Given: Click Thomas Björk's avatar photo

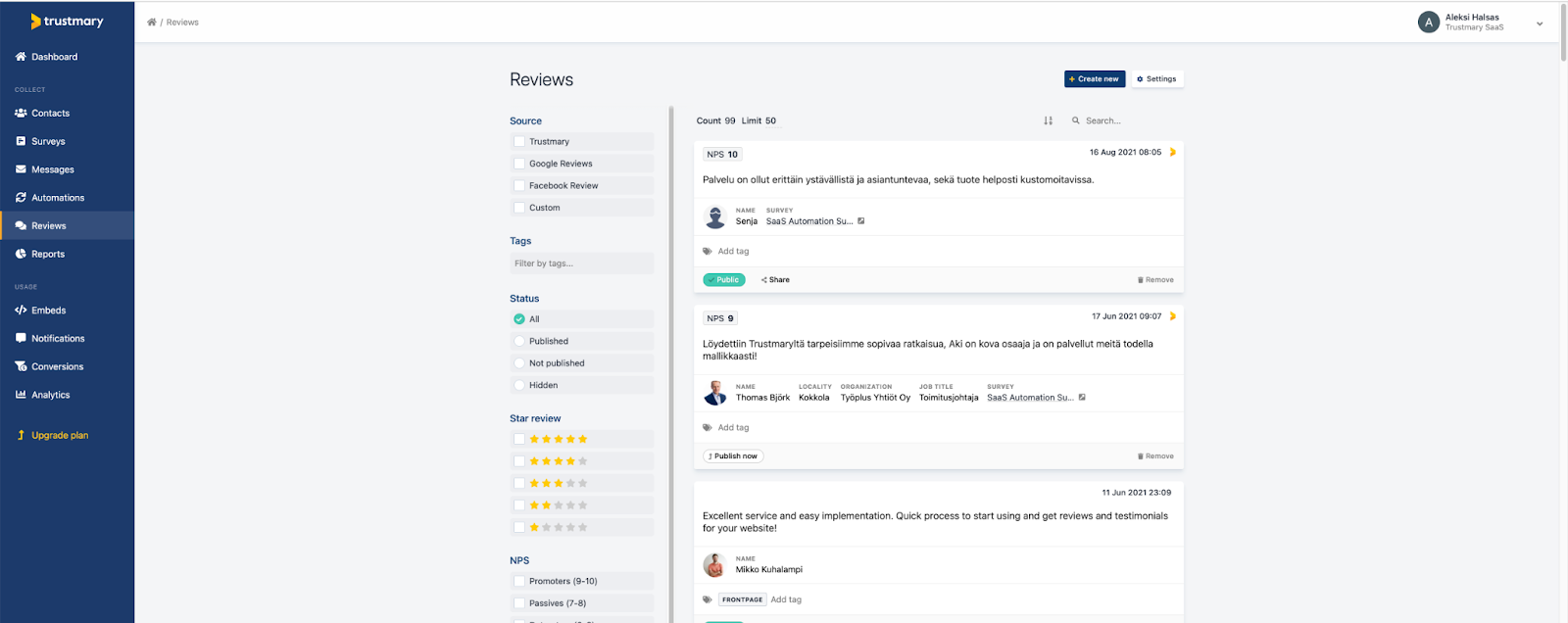Looking at the screenshot, I should pyautogui.click(x=715, y=393).
